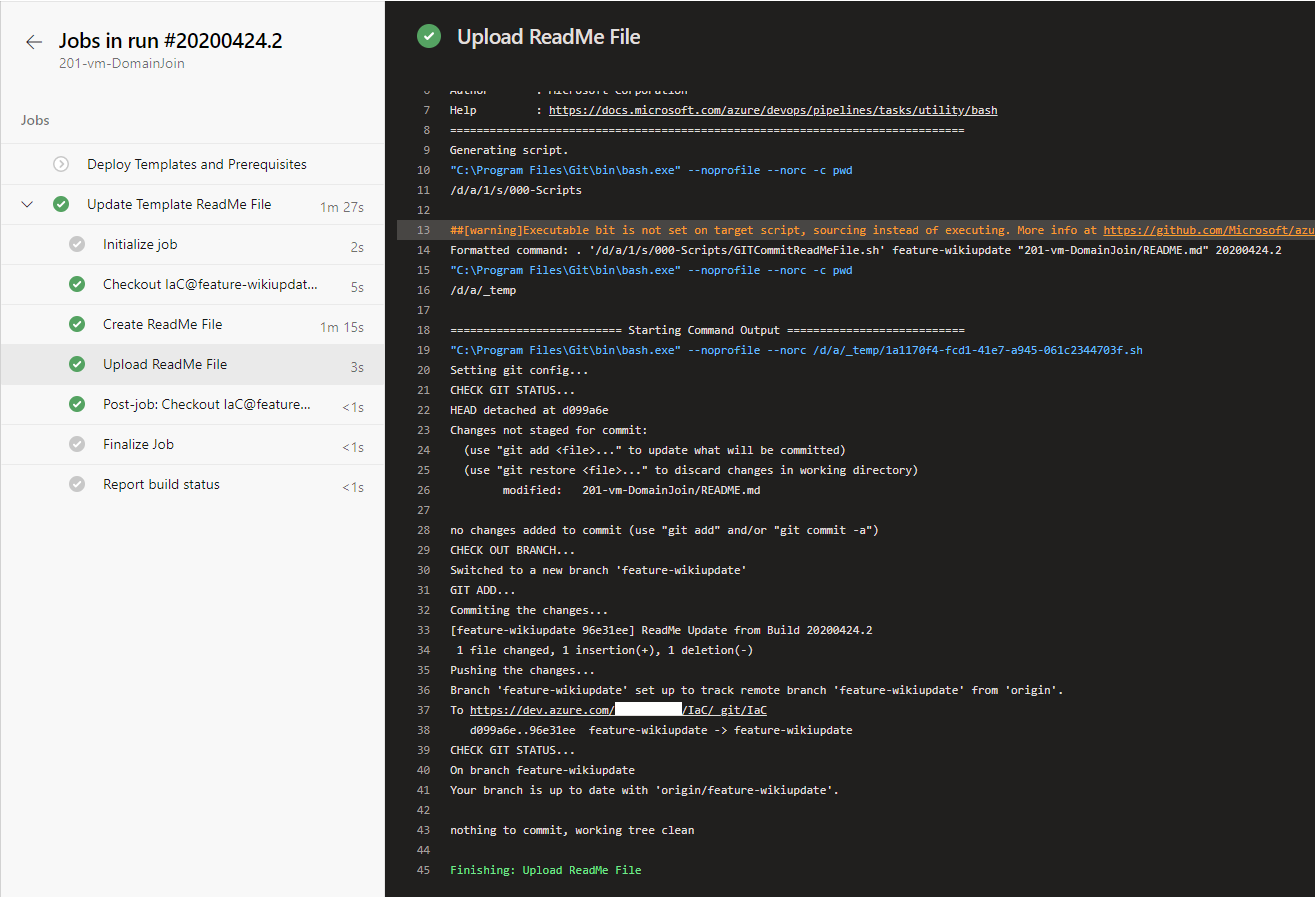The image size is (1315, 897).
Task: Click the skipped-stage icon for Deploy Templates
Action: tap(61, 164)
